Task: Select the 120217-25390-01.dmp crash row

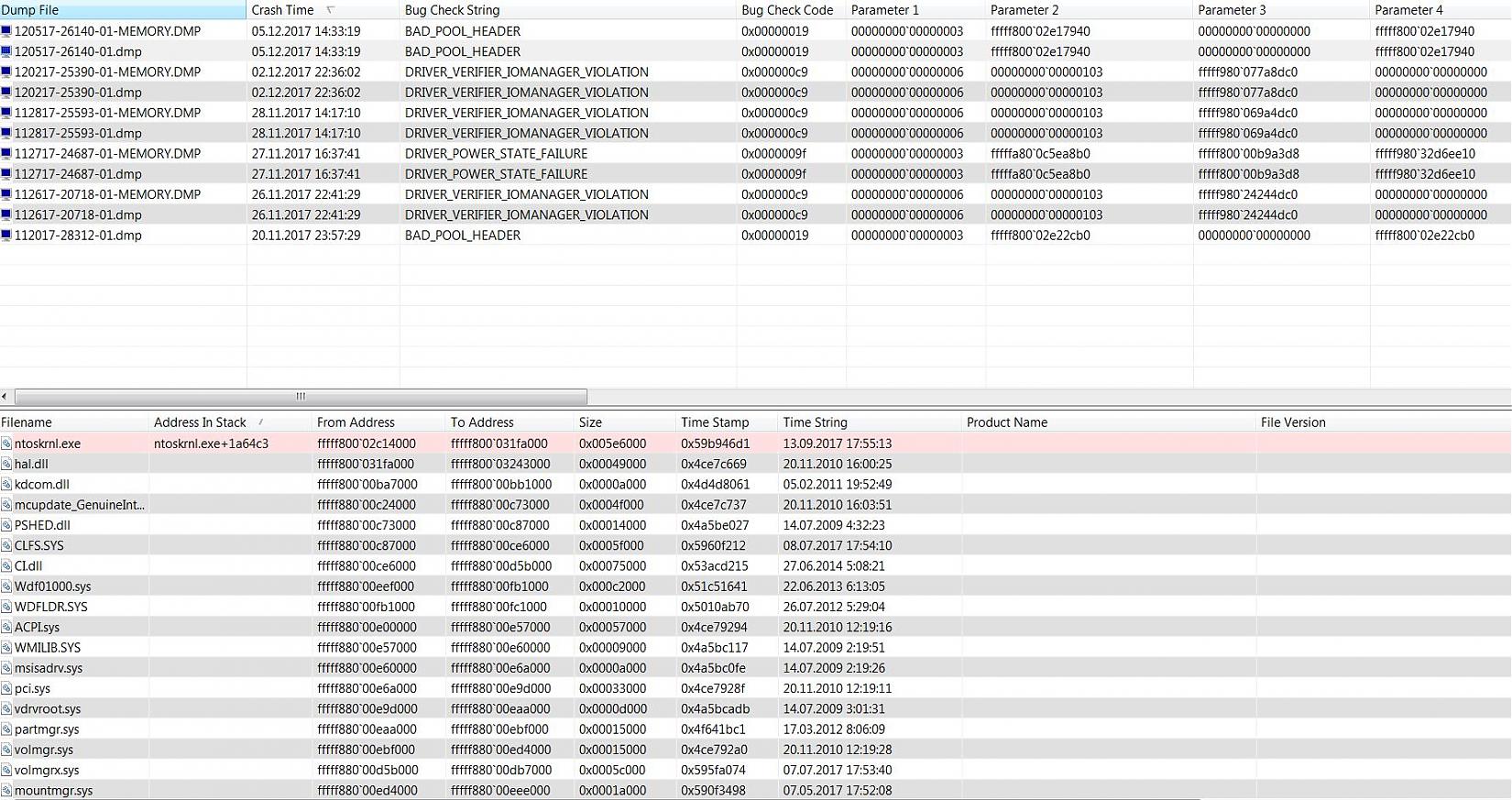Action: pos(78,93)
